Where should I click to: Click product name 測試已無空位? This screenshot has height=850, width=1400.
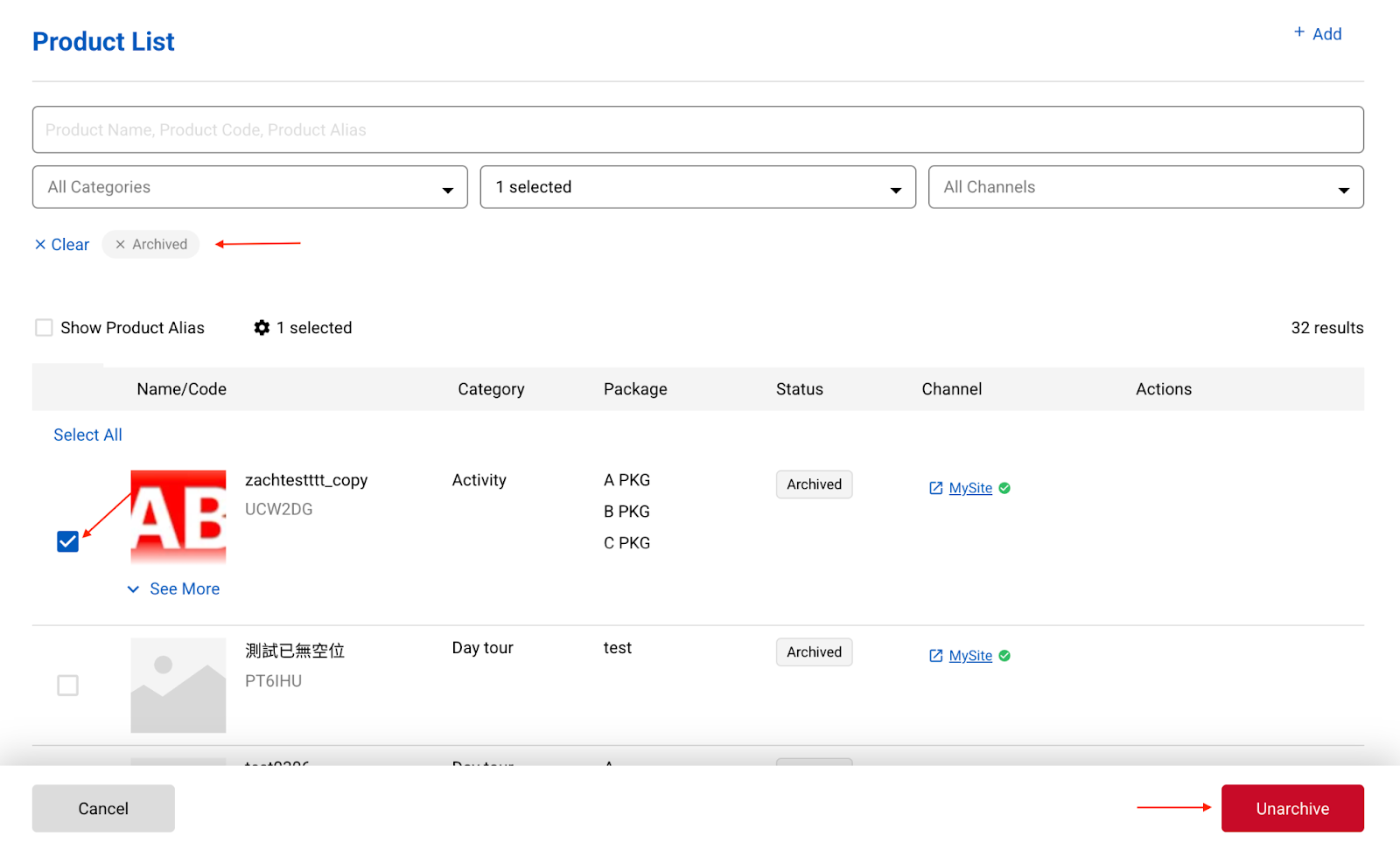(x=295, y=651)
